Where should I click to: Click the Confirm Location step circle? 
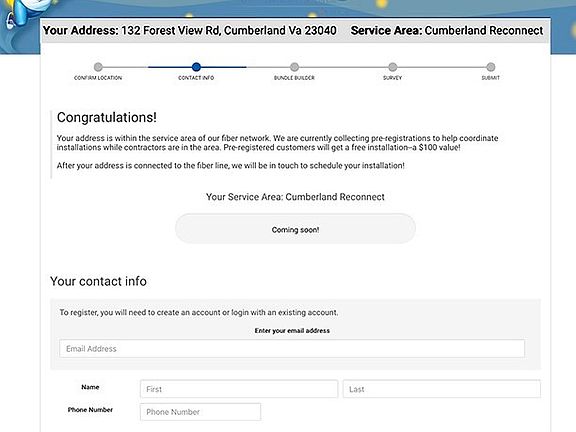point(98,67)
